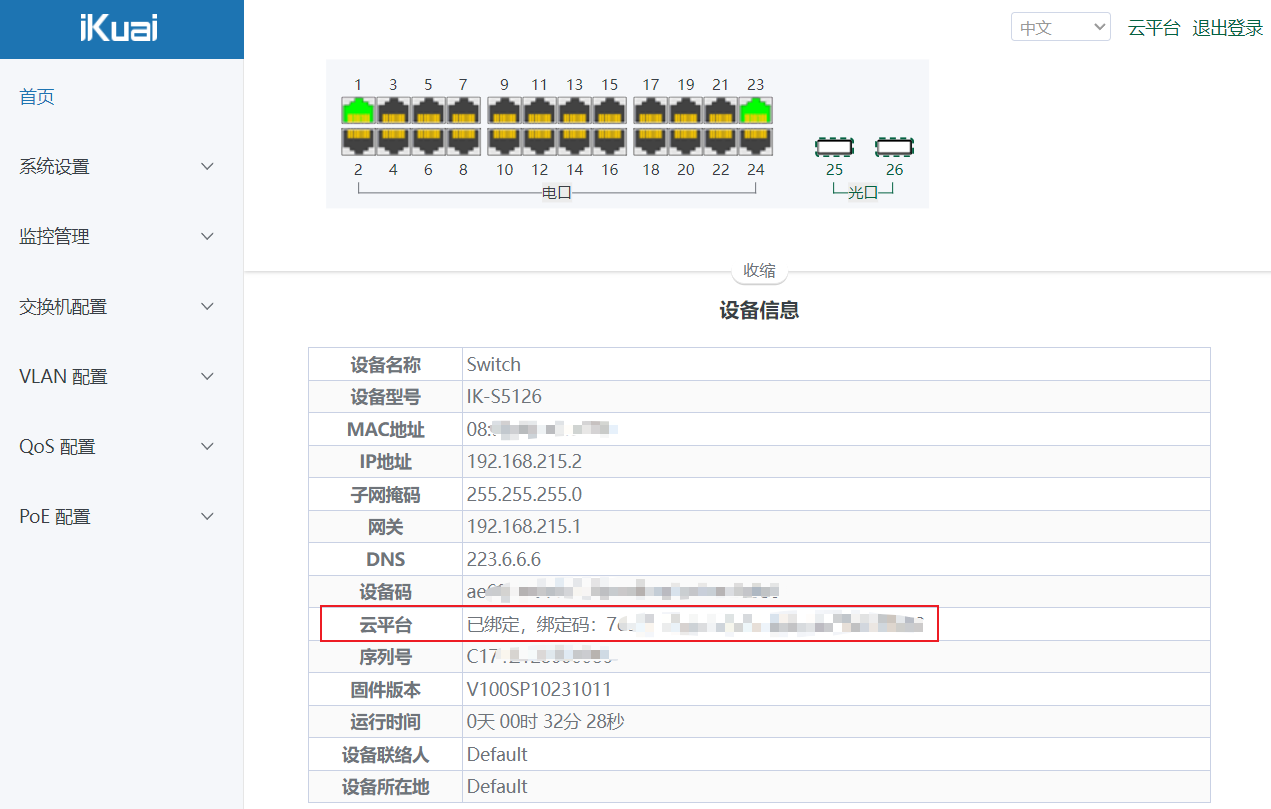
Task: Click Default in 设备所在地 row
Action: [497, 786]
